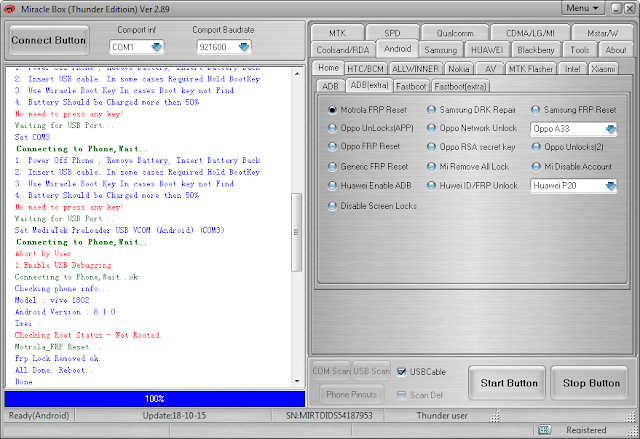
Task: Switch to the Fastboot tab
Action: click(x=411, y=86)
